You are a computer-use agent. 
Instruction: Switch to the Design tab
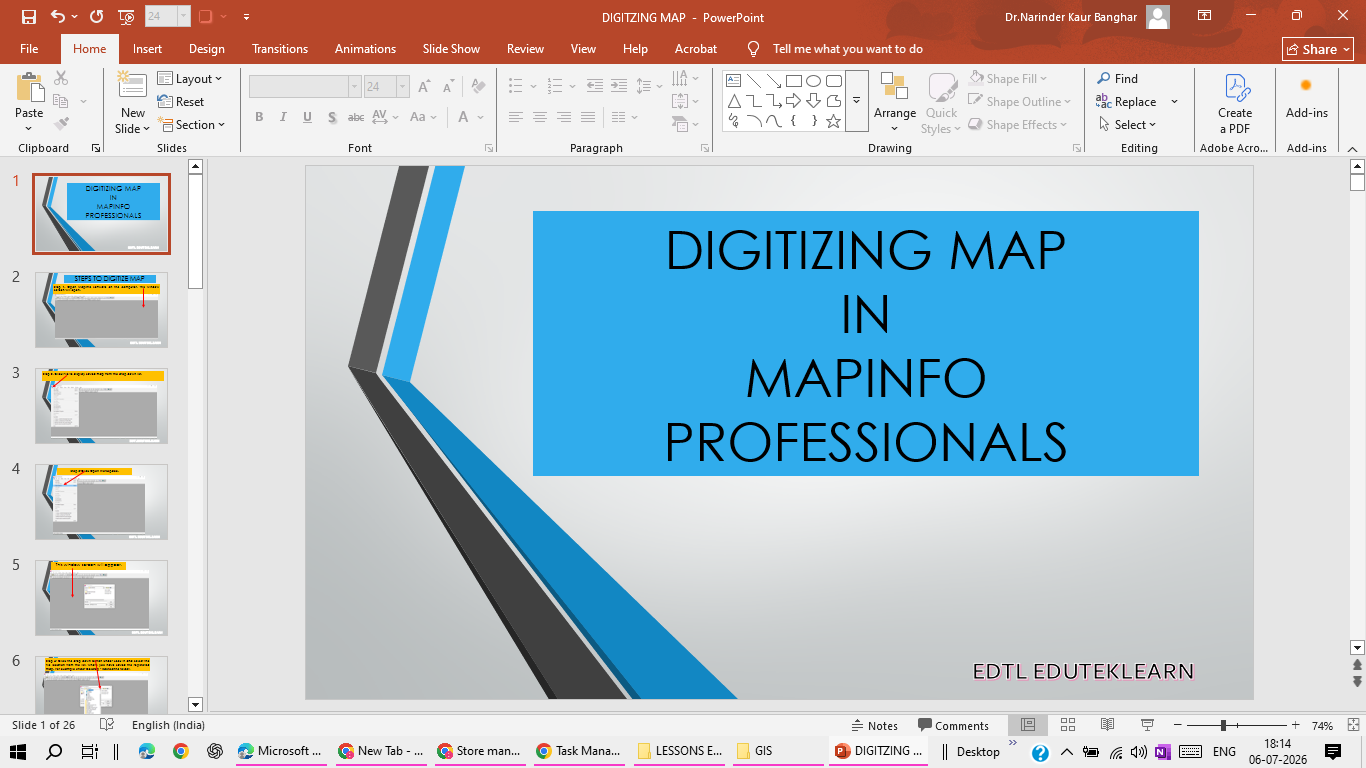[x=207, y=49]
